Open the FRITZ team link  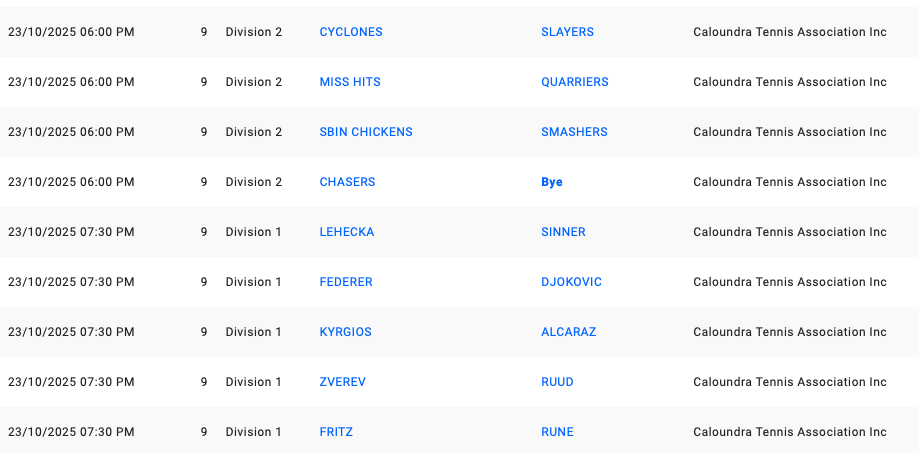tap(336, 432)
